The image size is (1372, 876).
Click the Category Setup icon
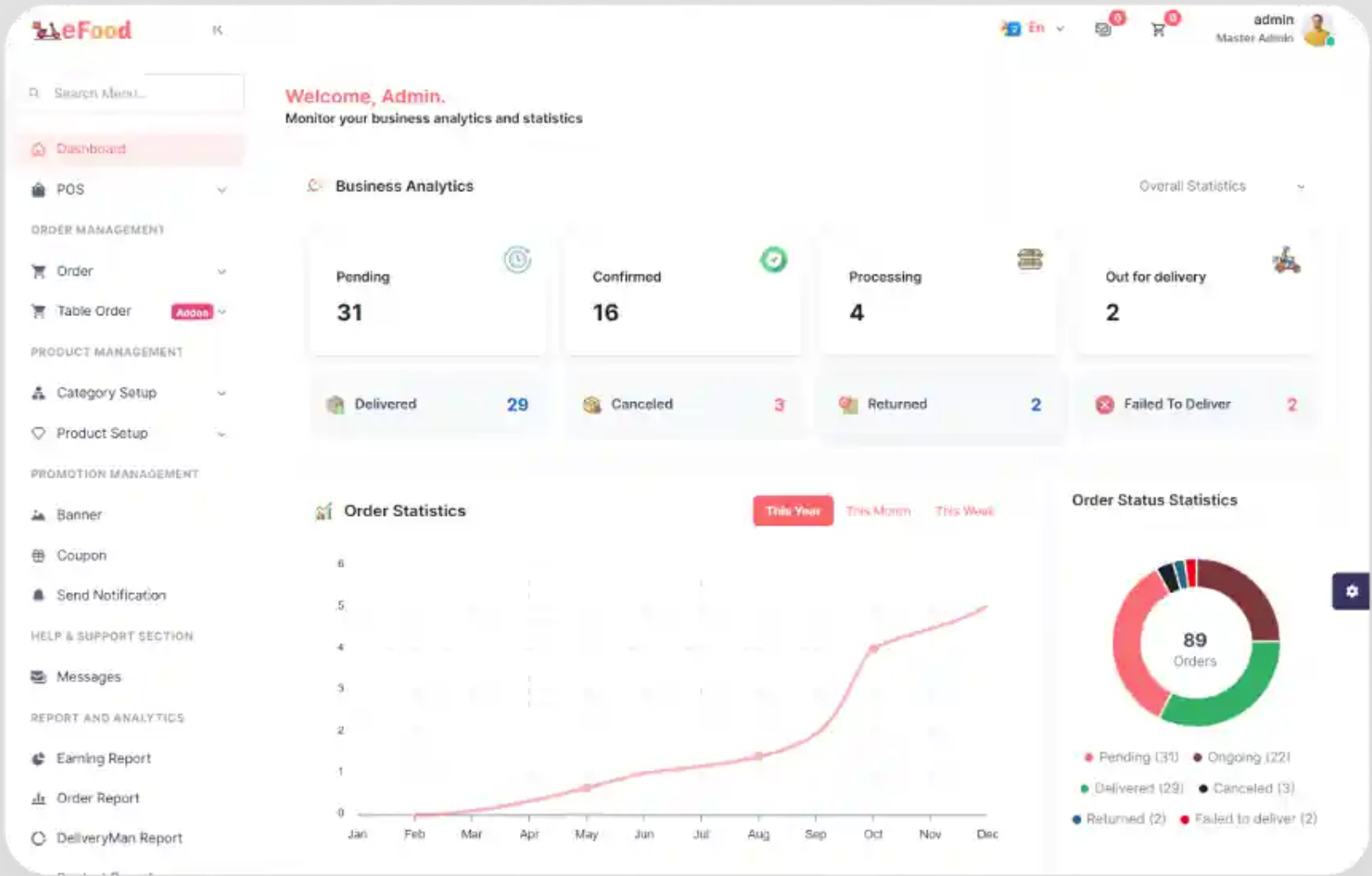tap(38, 393)
